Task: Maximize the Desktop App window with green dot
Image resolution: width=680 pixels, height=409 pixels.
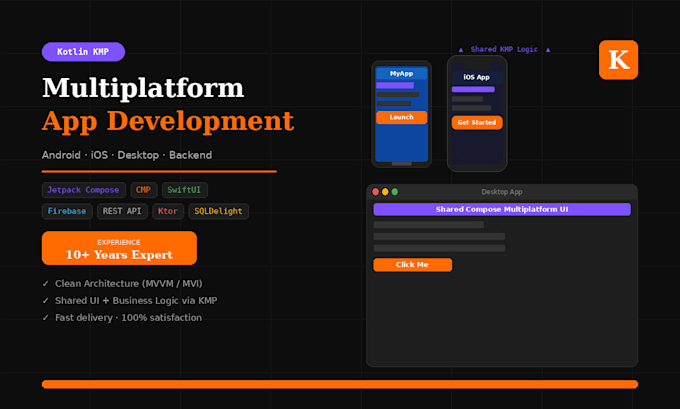Action: click(395, 192)
